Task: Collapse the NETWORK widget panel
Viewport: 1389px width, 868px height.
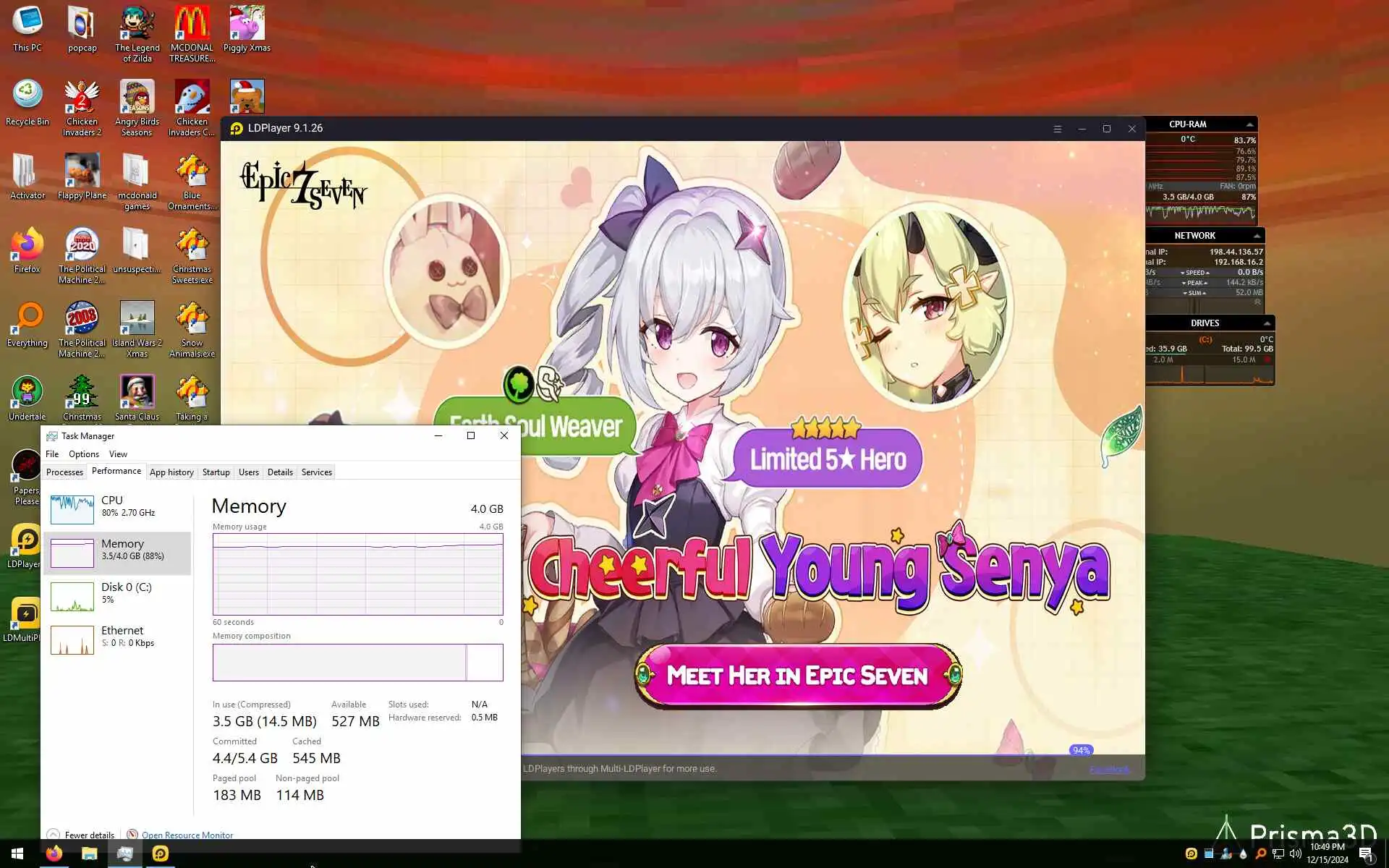Action: [1257, 236]
